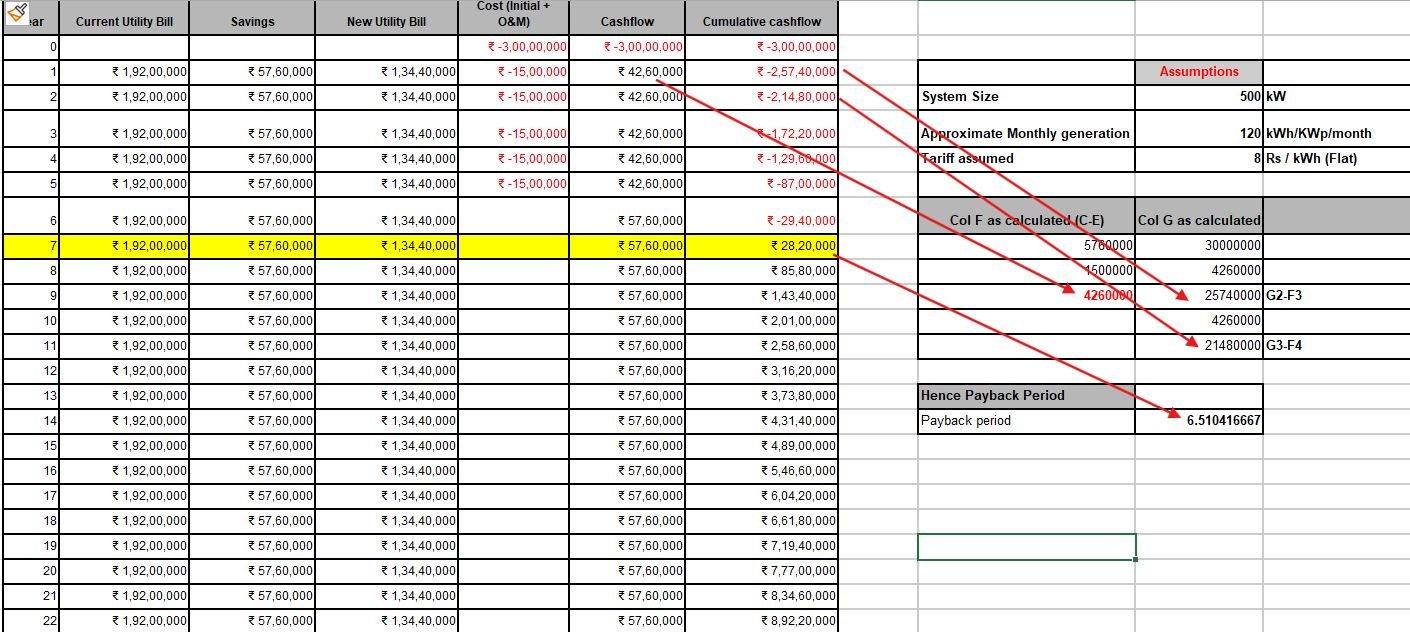Click the G2-F3 note cell
Viewport: 1410px width, 632px height.
point(1336,296)
